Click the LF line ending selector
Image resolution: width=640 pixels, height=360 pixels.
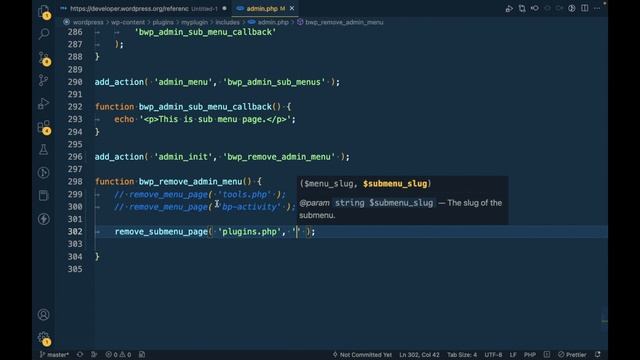[x=513, y=355]
